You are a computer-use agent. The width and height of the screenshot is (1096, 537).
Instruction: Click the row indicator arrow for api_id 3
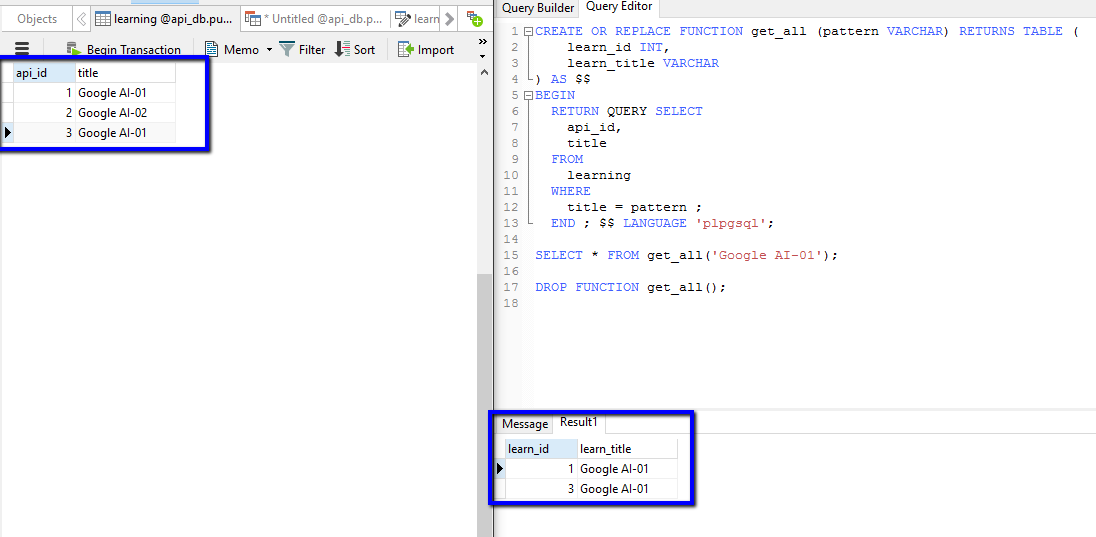(x=8, y=132)
